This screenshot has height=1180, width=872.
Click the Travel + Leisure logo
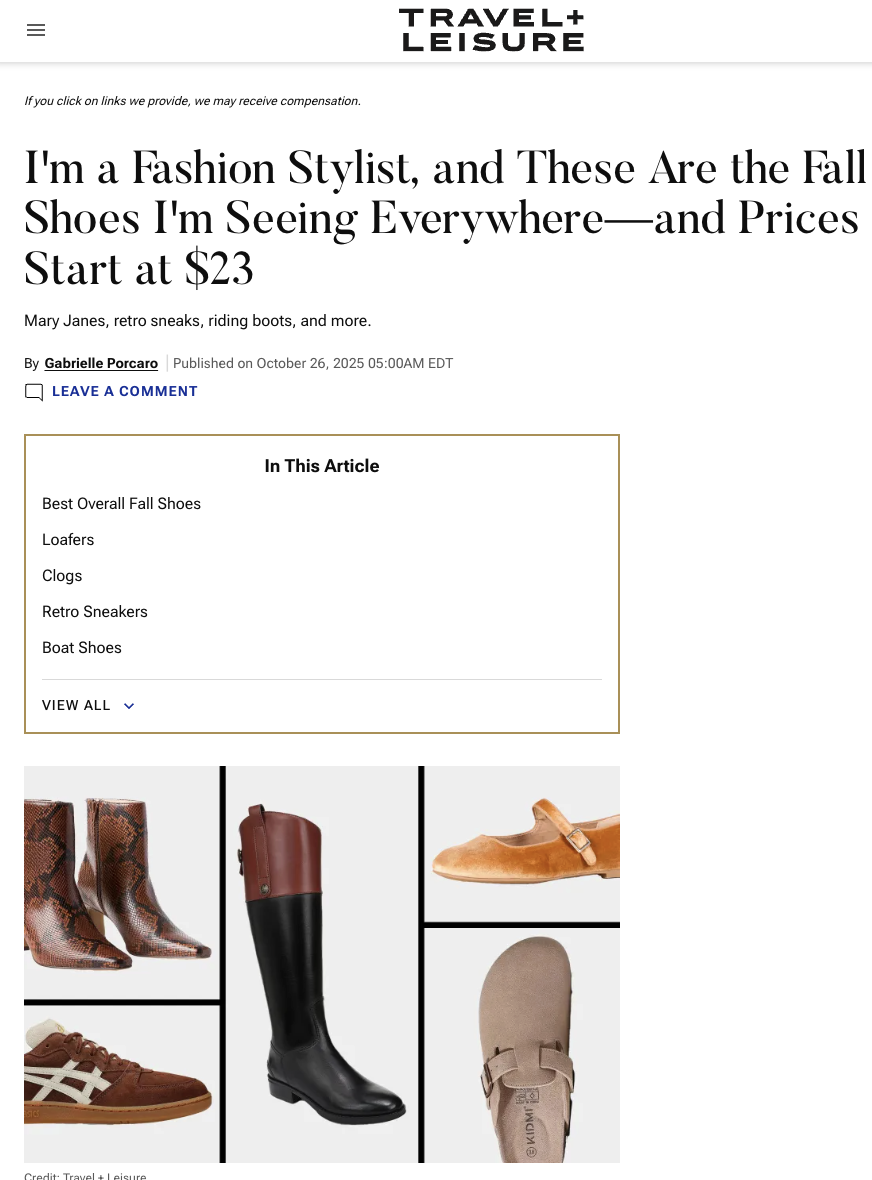coord(492,30)
